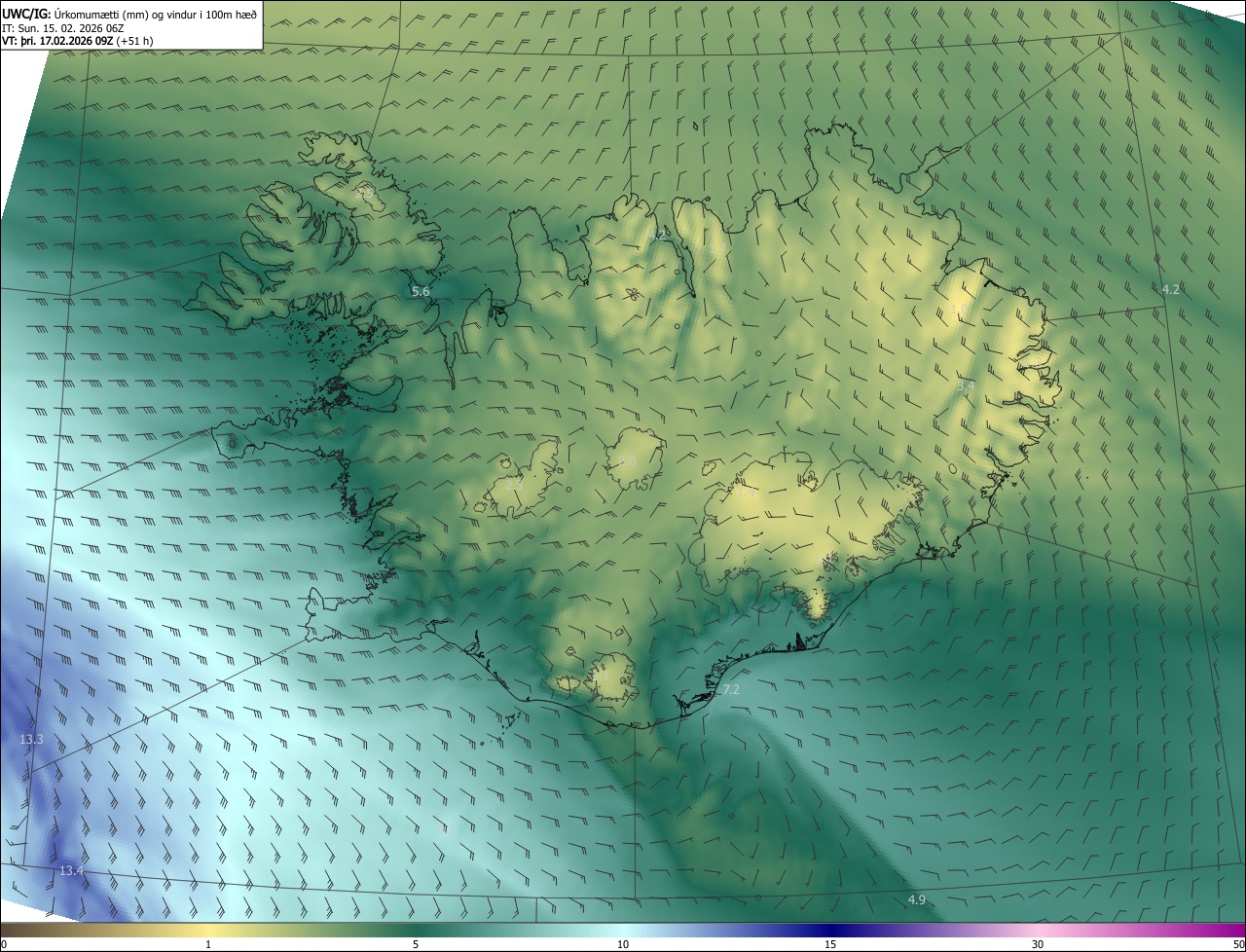1246x952 pixels.
Task: Click the '3.4' value label on the map
Action: (965, 386)
